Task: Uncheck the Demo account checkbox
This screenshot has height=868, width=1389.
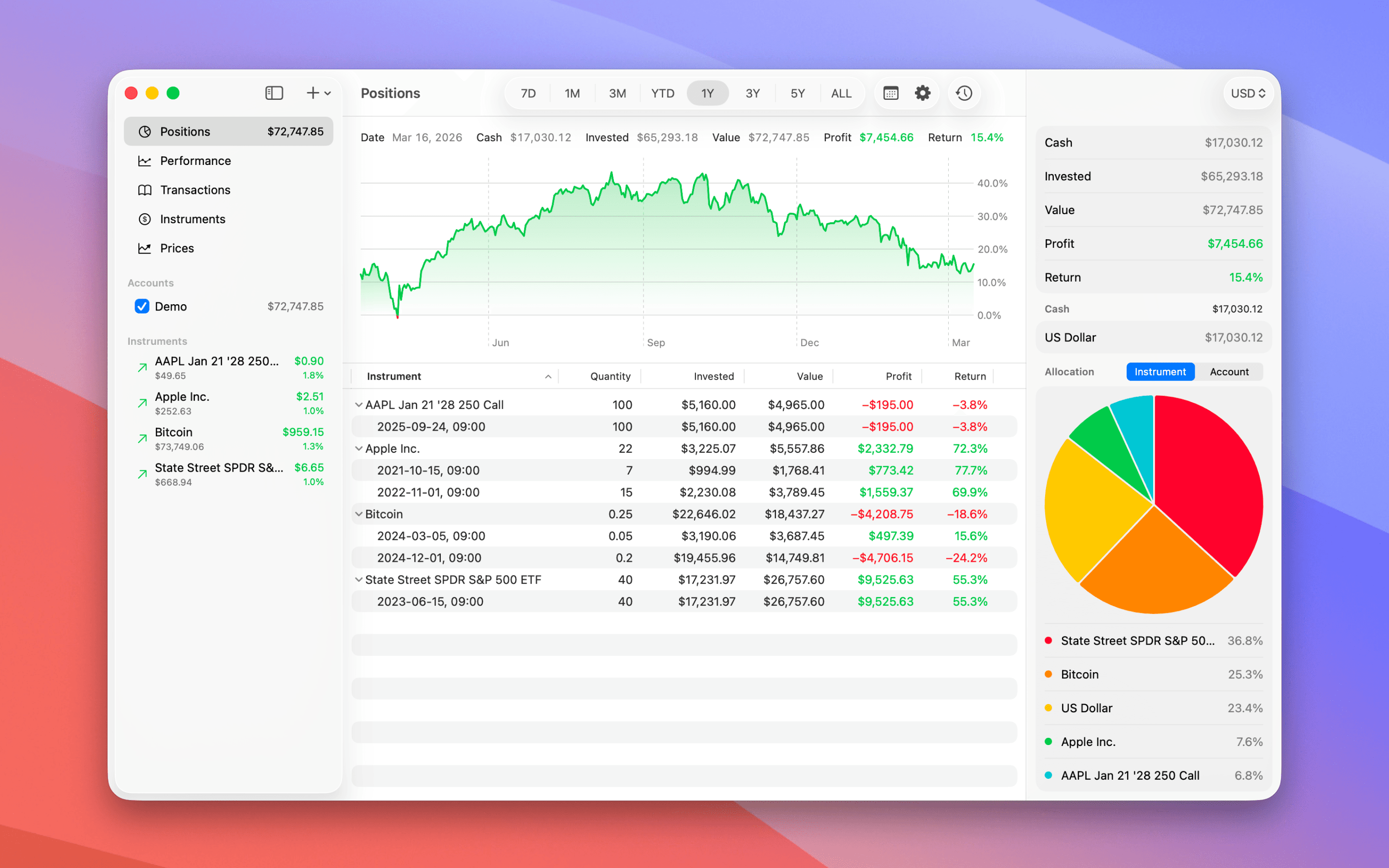Action: [x=142, y=306]
